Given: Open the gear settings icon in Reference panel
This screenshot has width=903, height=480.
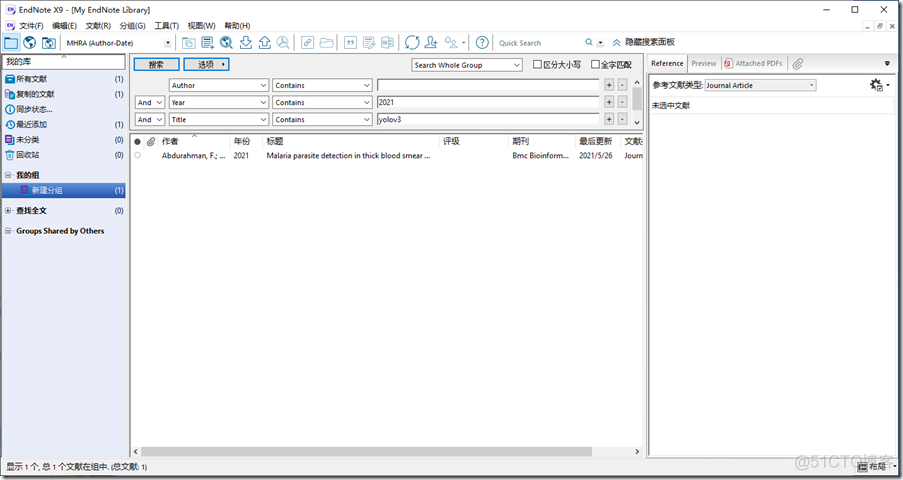Looking at the screenshot, I should [878, 85].
